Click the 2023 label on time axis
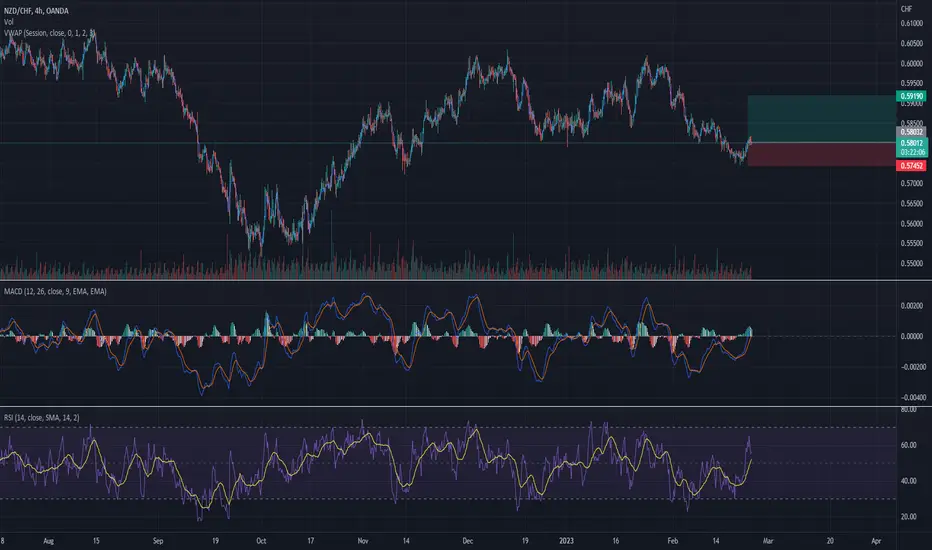932x550 pixels. point(566,540)
